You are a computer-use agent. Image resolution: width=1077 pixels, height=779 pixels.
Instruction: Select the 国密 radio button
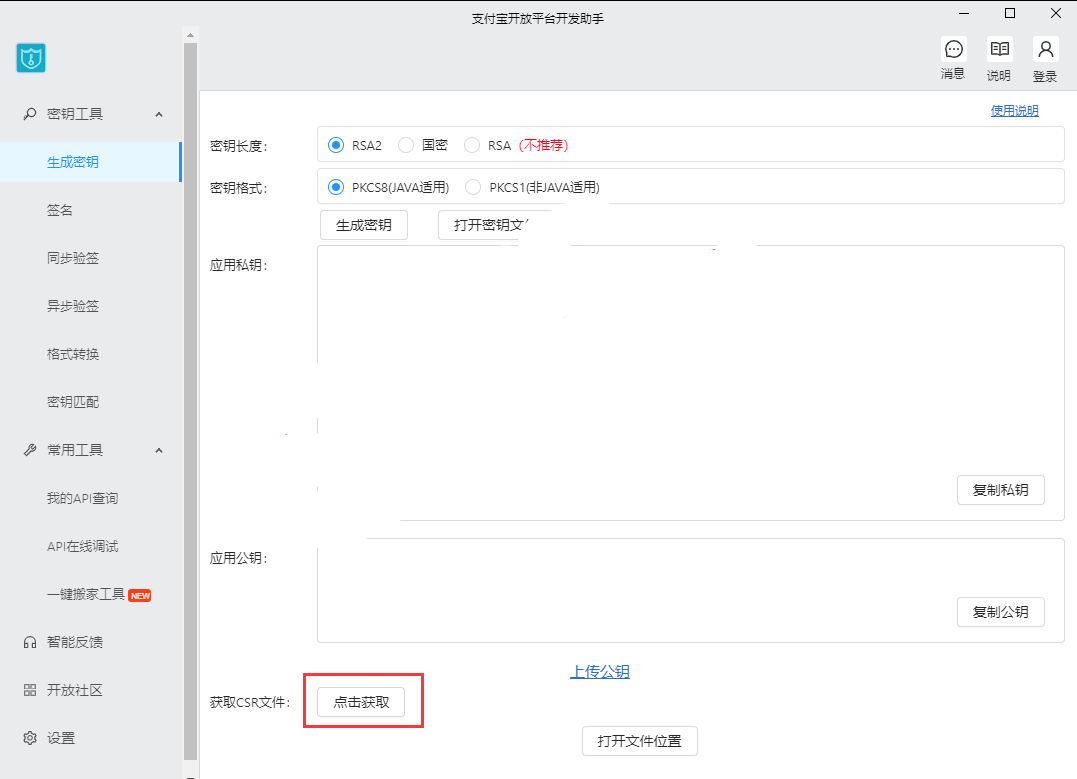[x=406, y=145]
